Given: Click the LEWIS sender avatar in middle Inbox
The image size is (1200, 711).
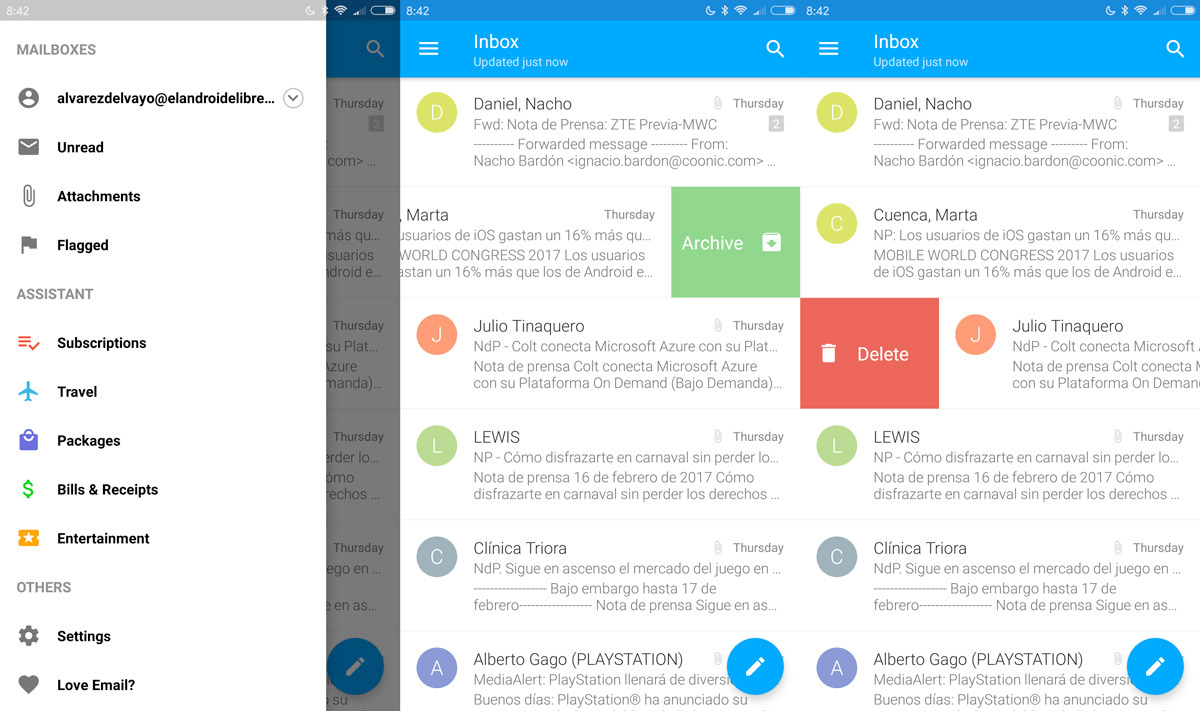Looking at the screenshot, I should pos(437,446).
